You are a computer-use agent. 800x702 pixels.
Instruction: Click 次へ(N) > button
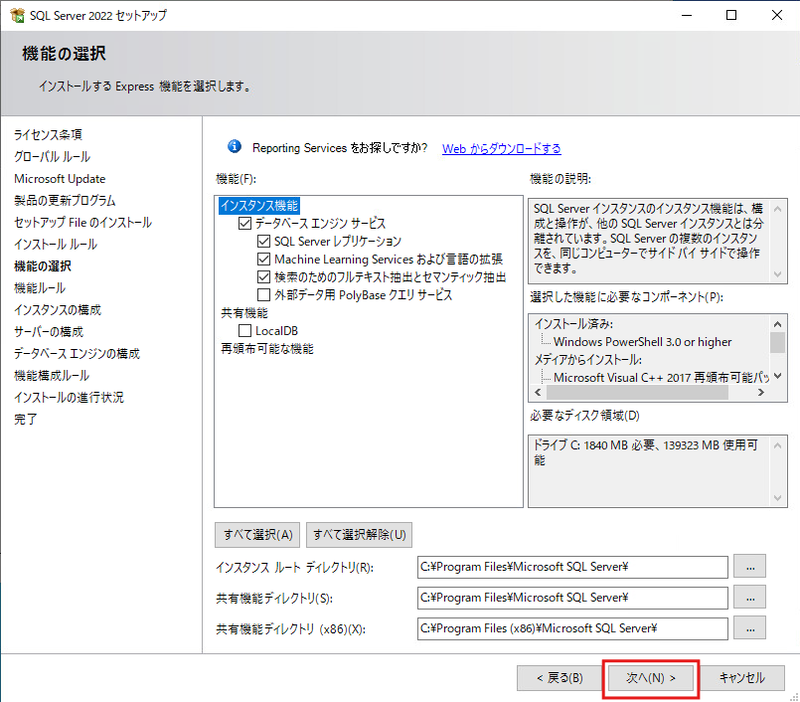(651, 678)
